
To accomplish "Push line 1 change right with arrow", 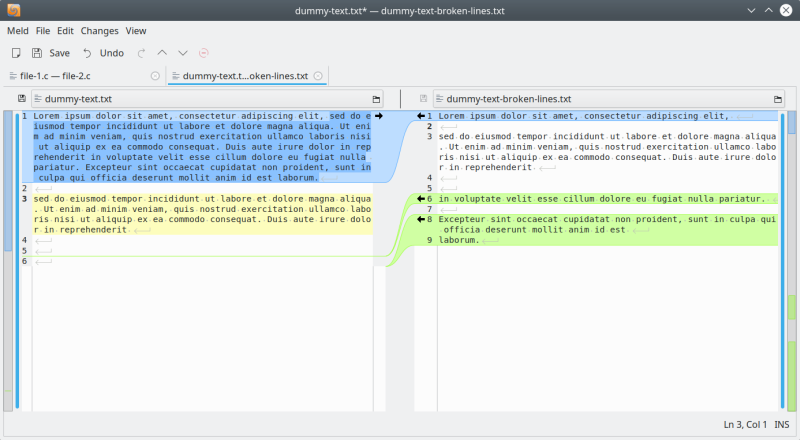I will [x=379, y=117].
